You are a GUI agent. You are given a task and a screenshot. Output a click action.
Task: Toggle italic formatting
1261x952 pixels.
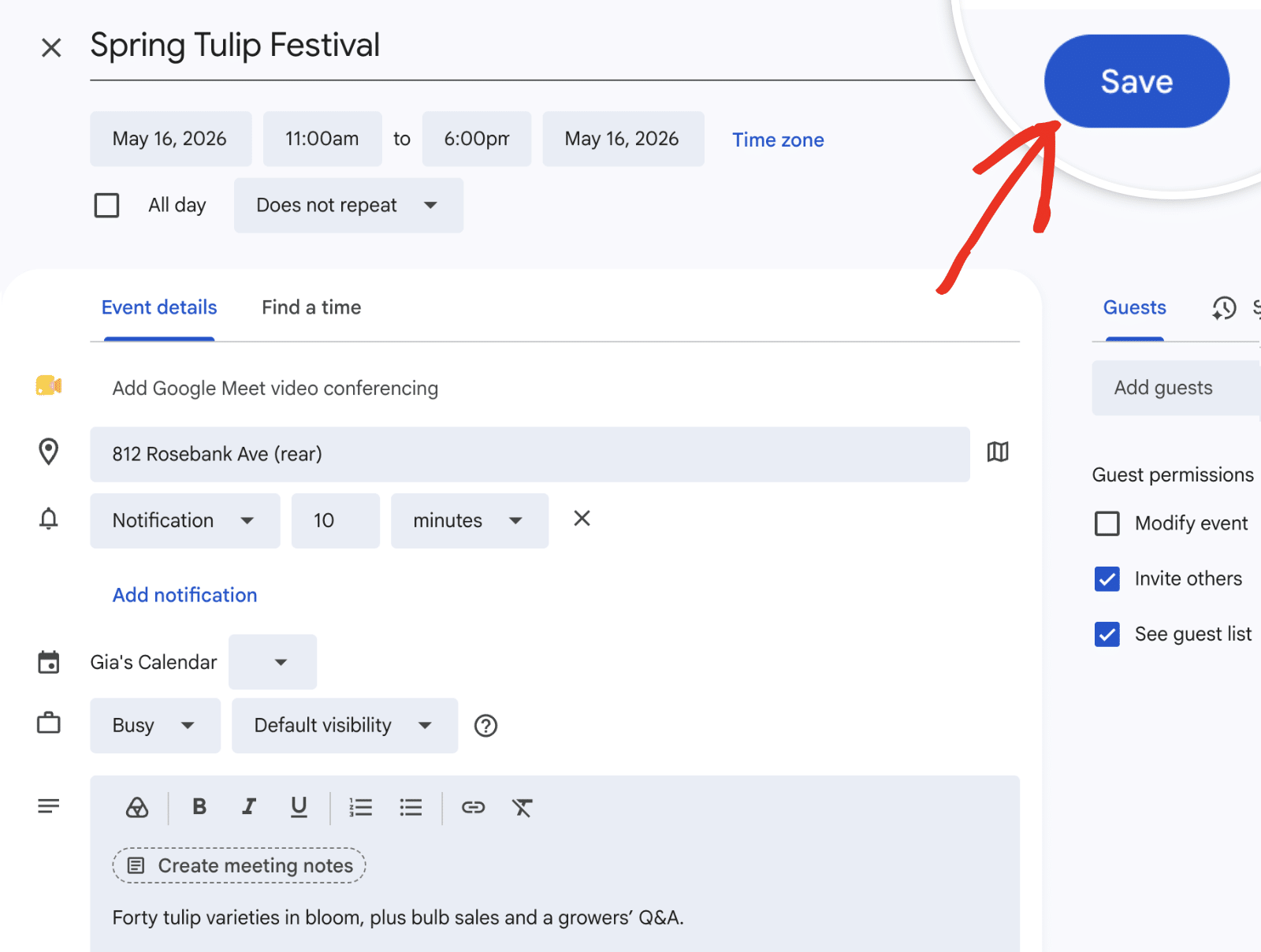click(x=249, y=806)
